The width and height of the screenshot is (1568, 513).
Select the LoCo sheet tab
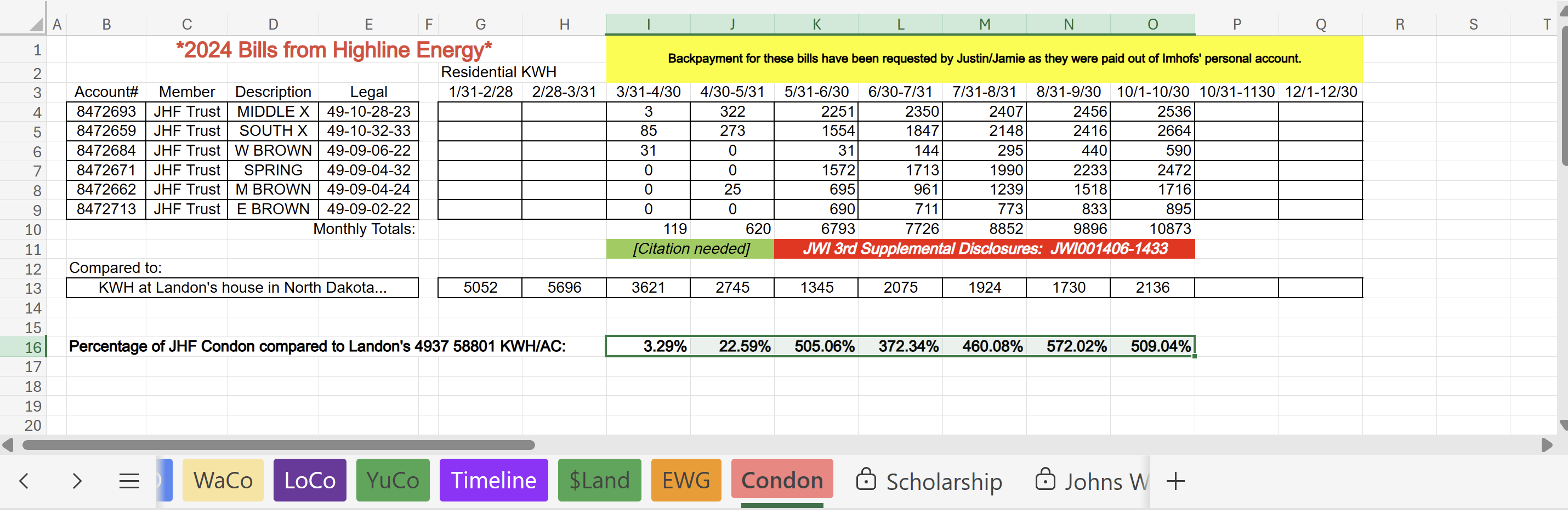click(x=310, y=480)
